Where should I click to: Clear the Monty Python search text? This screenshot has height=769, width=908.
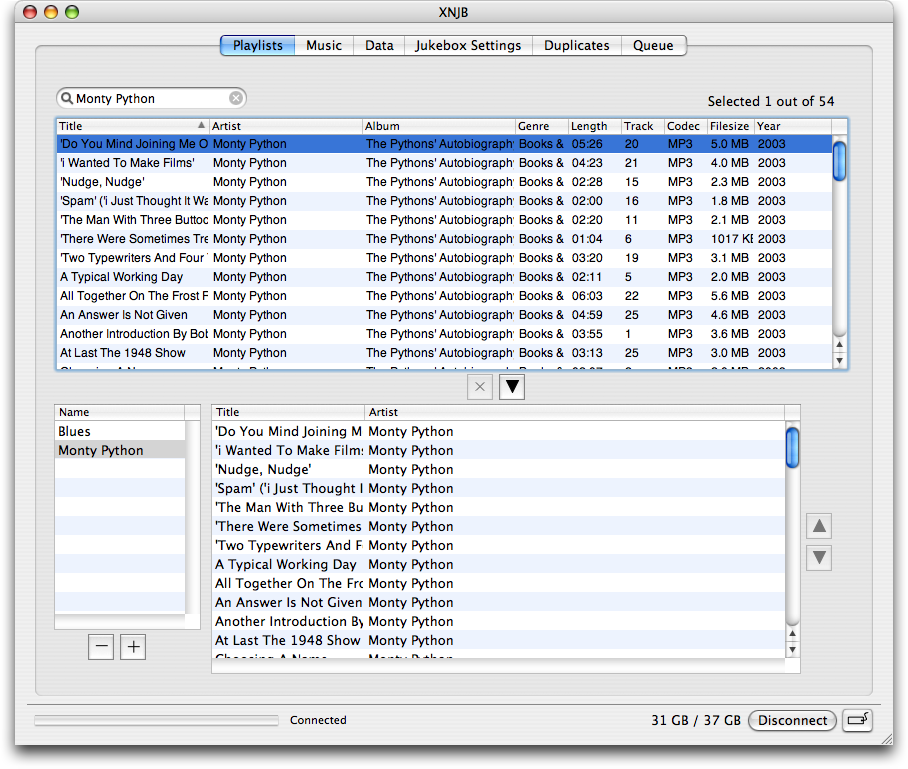[x=236, y=98]
